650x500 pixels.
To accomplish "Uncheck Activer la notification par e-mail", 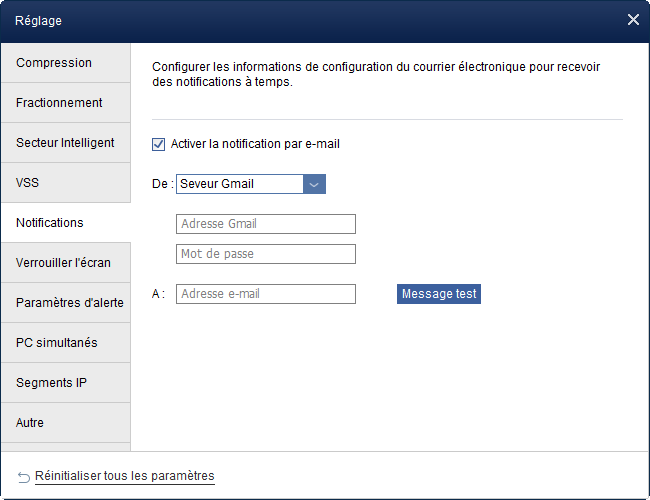I will tap(158, 144).
